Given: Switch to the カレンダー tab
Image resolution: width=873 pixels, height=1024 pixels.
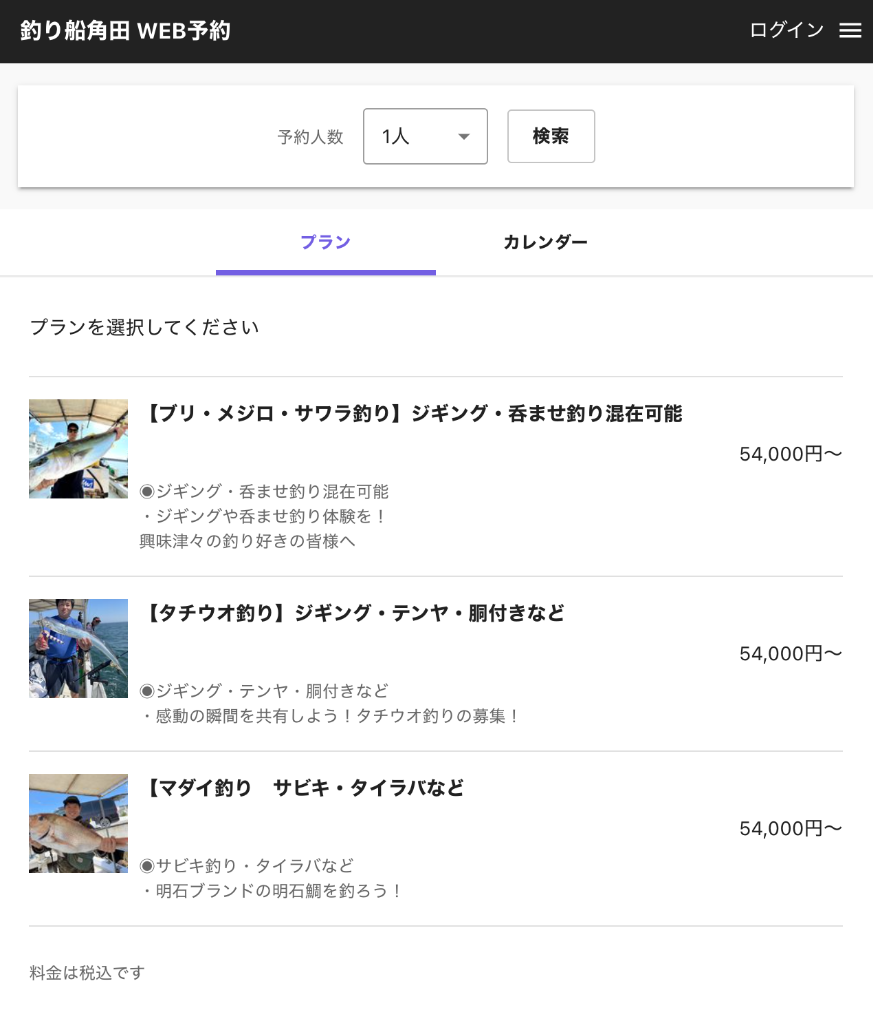Looking at the screenshot, I should [545, 242].
